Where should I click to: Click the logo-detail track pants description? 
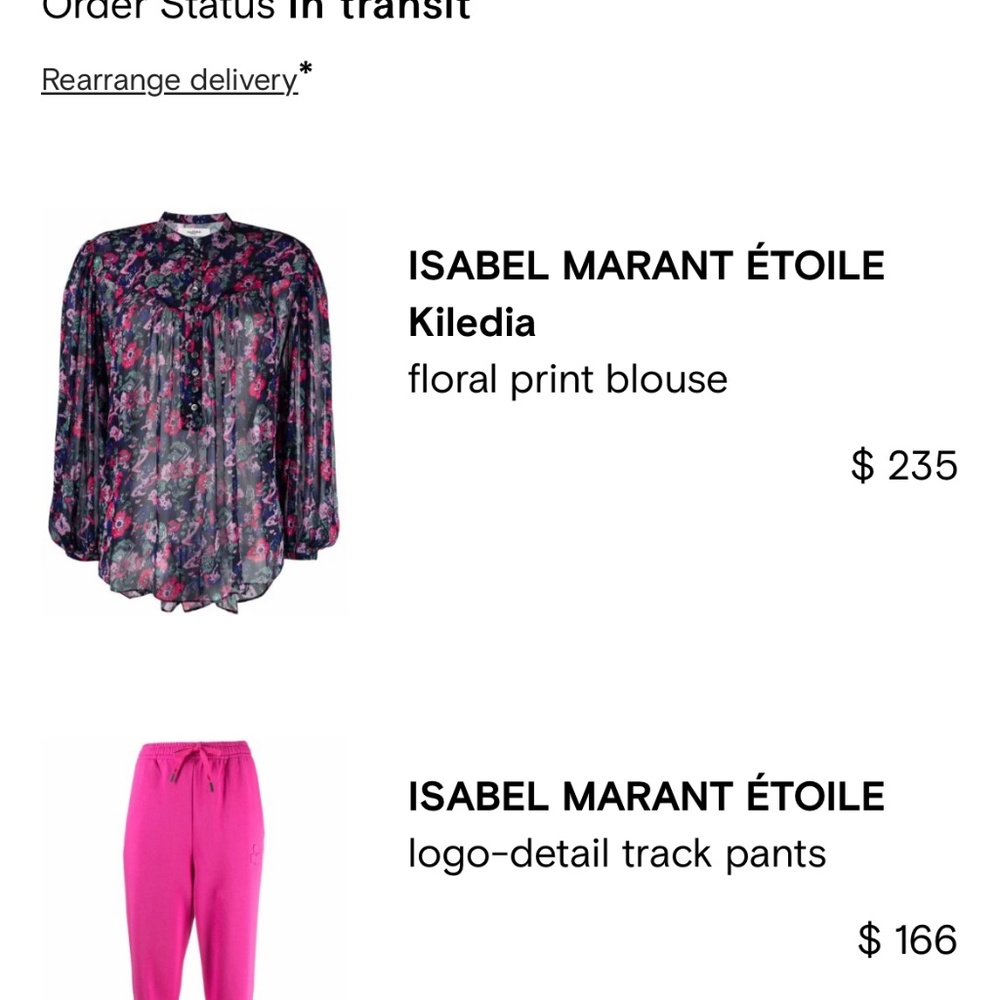coord(617,854)
